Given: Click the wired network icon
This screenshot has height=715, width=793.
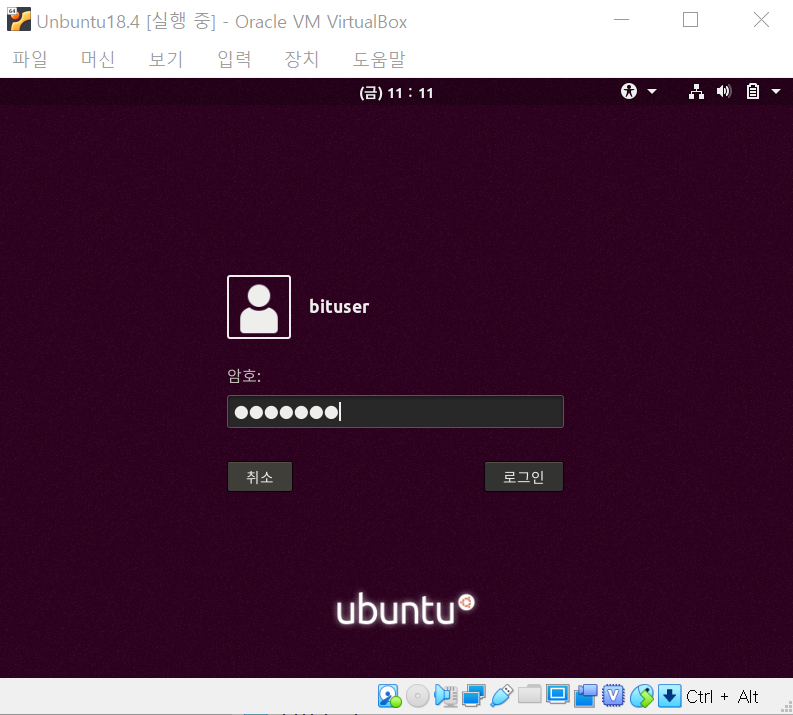Looking at the screenshot, I should tap(696, 92).
